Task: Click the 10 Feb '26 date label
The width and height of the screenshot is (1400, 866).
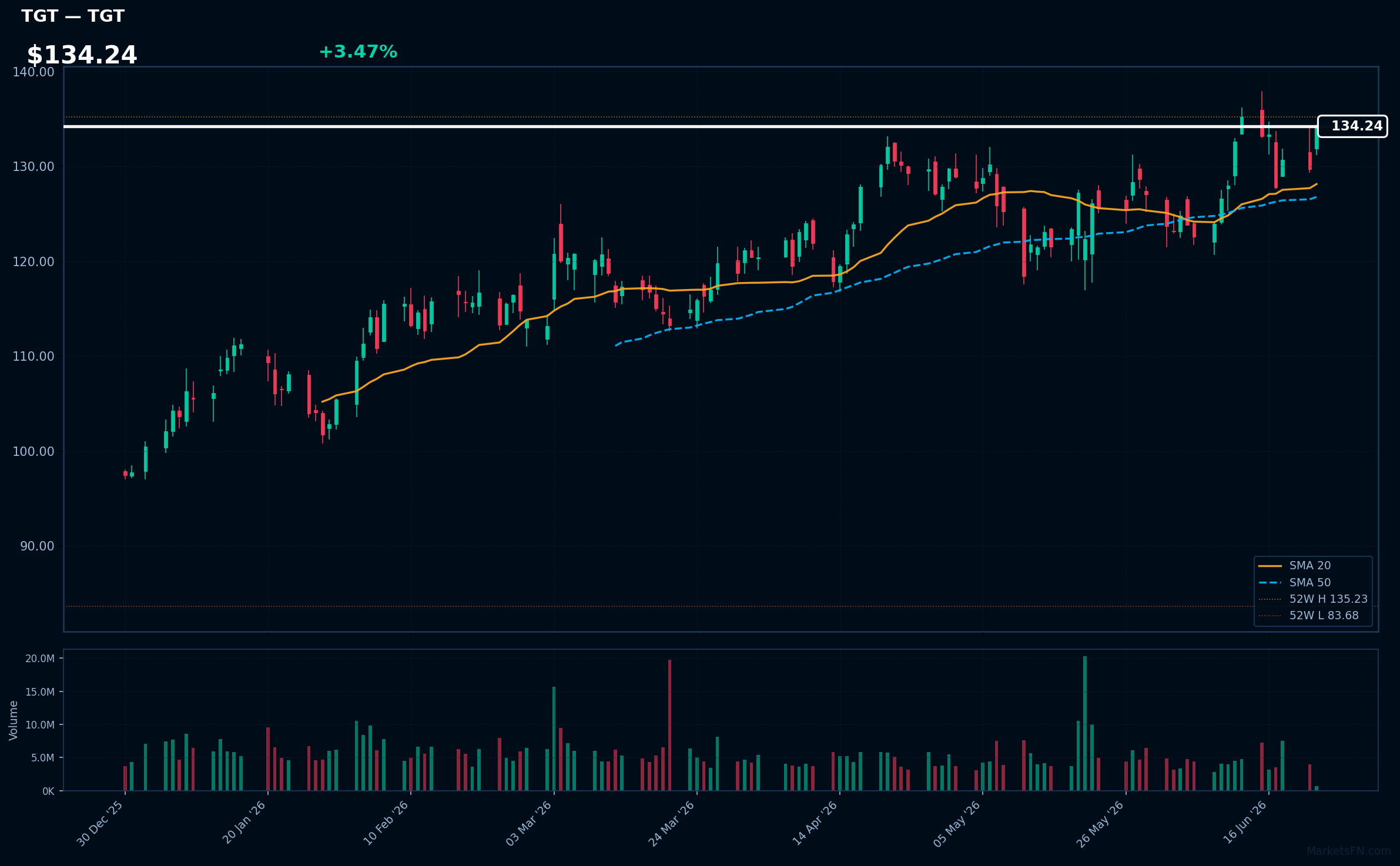Action: point(386,823)
